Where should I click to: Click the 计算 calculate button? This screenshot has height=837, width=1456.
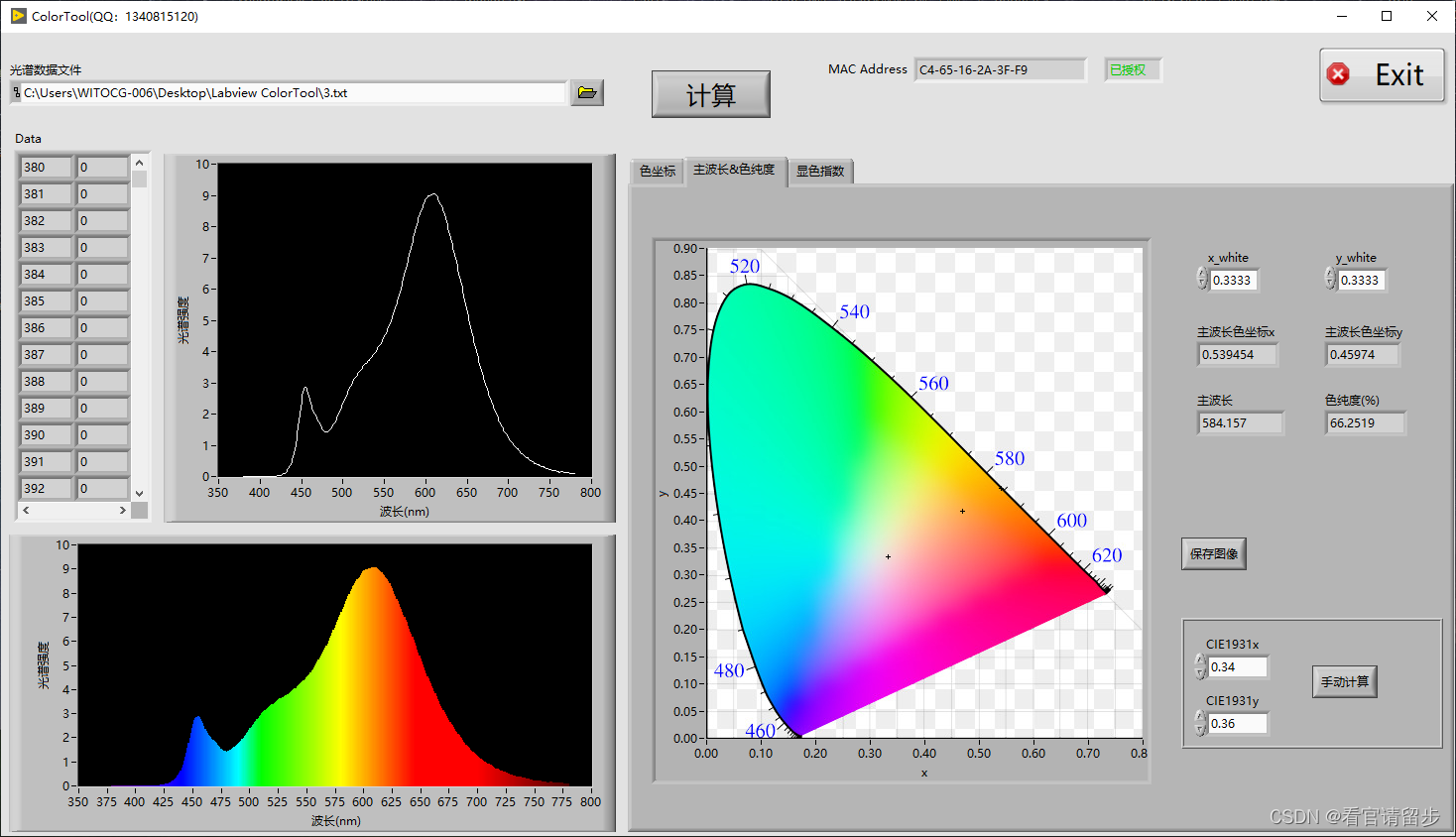tap(710, 94)
